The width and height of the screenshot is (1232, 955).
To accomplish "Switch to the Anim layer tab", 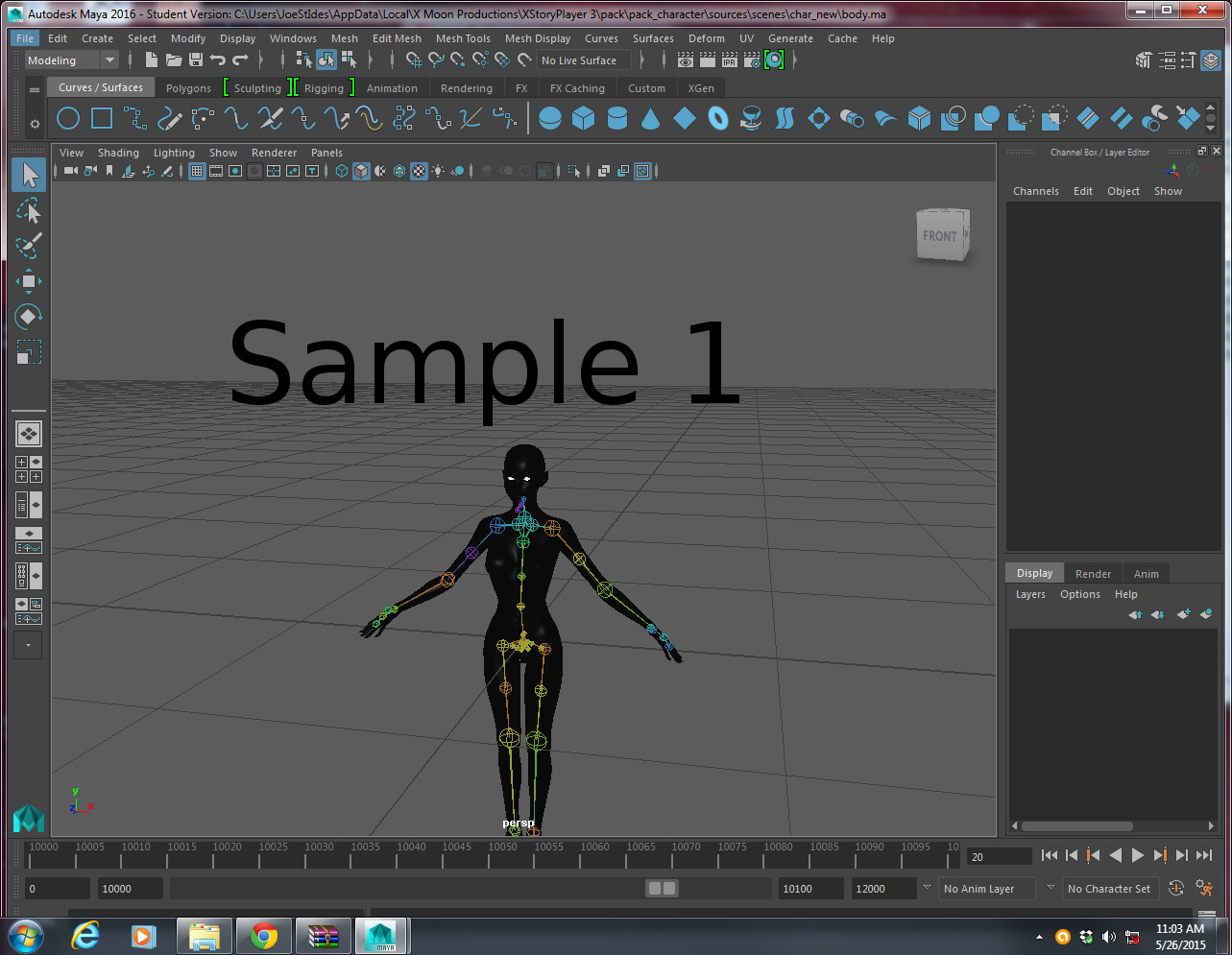I will point(1147,574).
